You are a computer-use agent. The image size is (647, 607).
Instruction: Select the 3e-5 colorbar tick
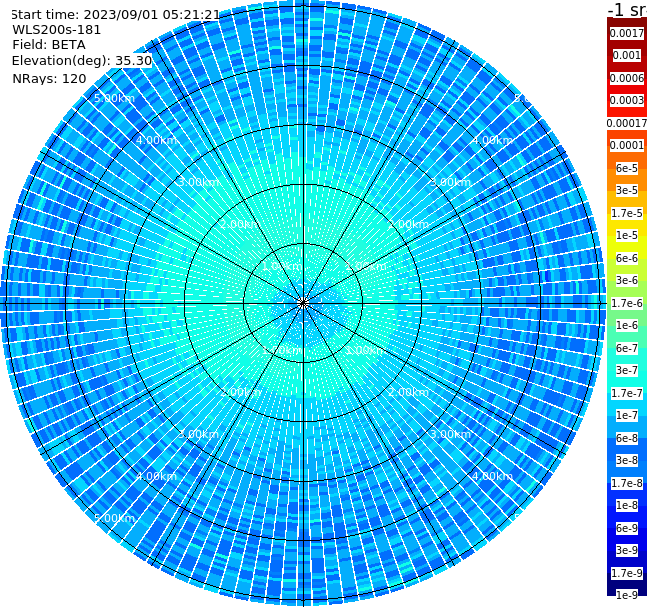627,190
